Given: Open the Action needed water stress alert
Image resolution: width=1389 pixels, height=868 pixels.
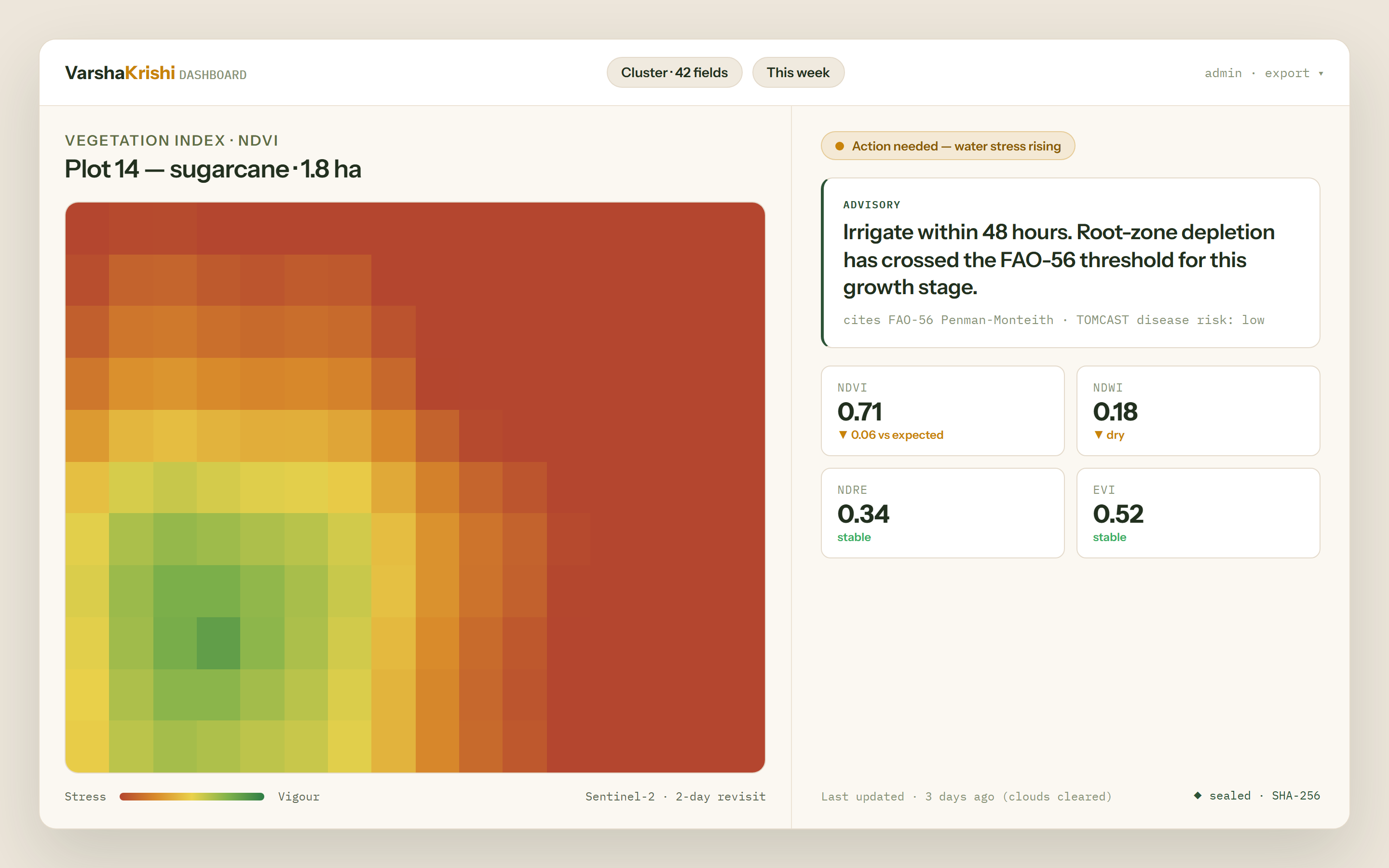Looking at the screenshot, I should [948, 146].
